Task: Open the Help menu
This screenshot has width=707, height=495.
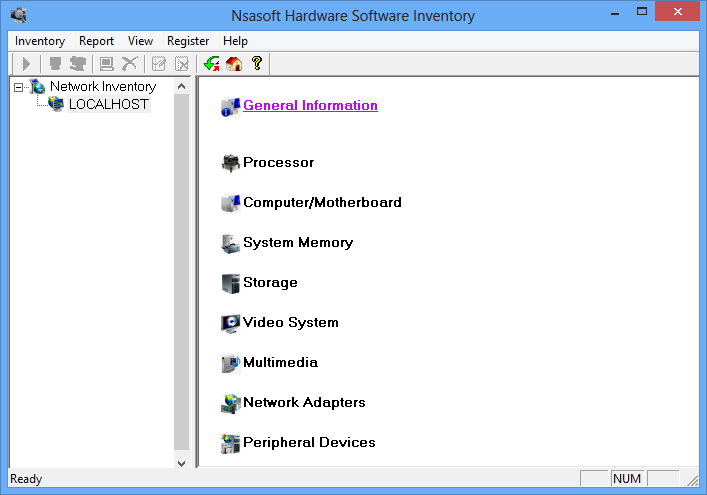Action: pos(235,41)
